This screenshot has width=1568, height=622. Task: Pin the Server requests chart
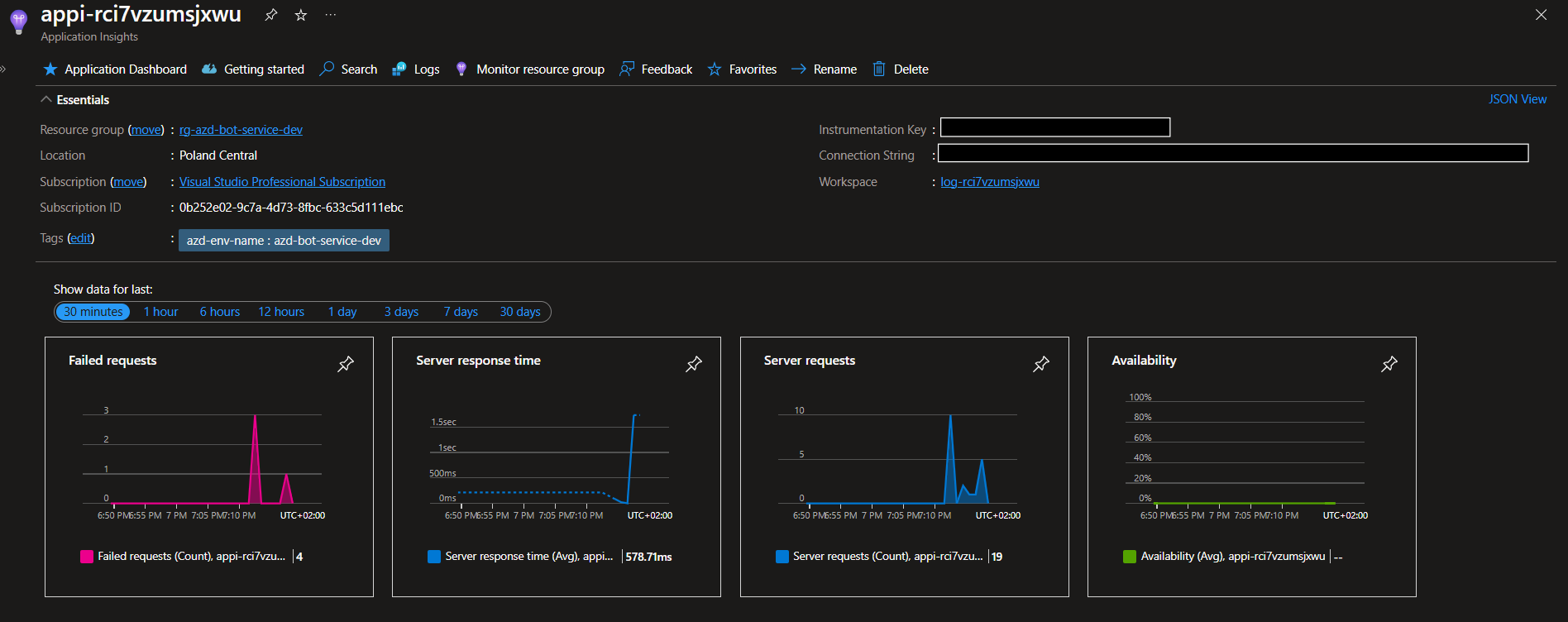(1041, 364)
